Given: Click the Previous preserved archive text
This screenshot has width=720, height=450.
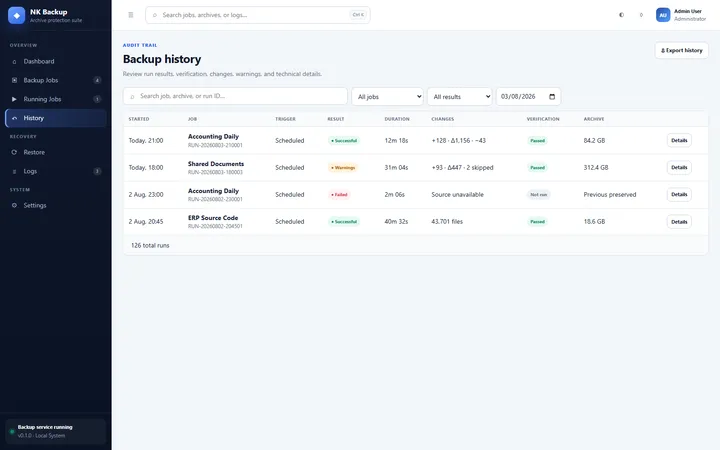Looking at the screenshot, I should pos(610,195).
